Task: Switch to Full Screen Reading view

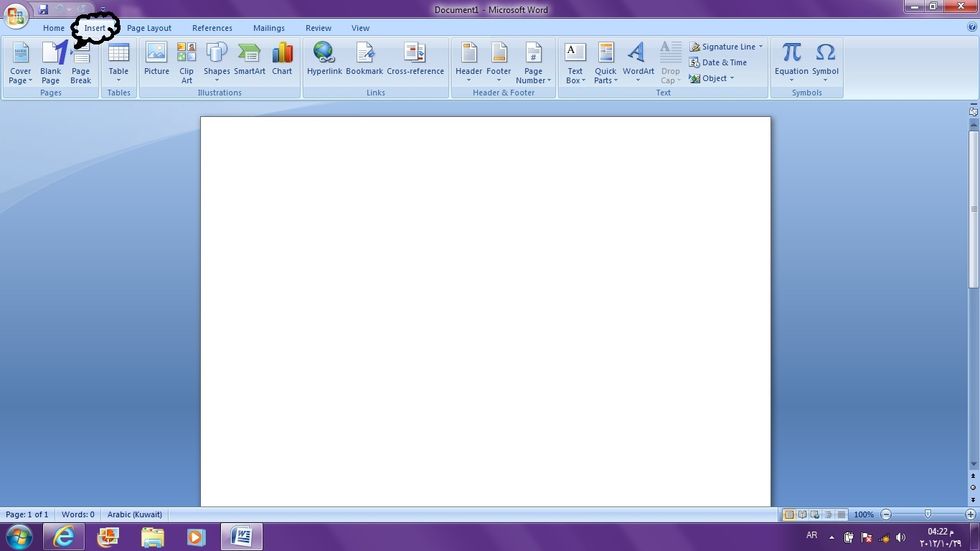Action: (802, 515)
